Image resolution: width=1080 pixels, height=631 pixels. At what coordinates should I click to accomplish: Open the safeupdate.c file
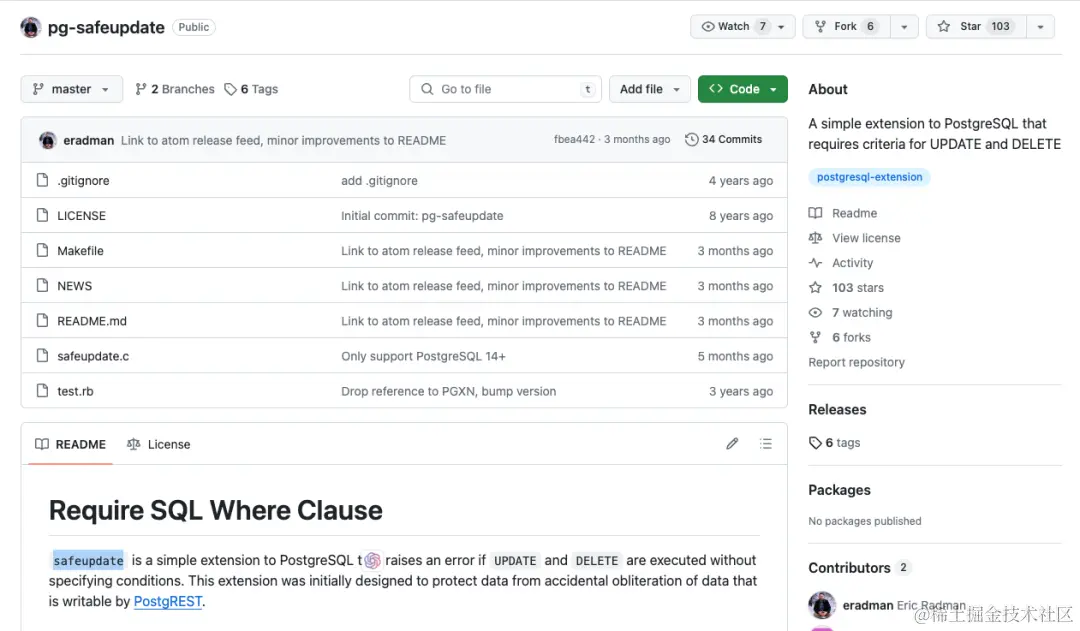pyautogui.click(x=93, y=356)
